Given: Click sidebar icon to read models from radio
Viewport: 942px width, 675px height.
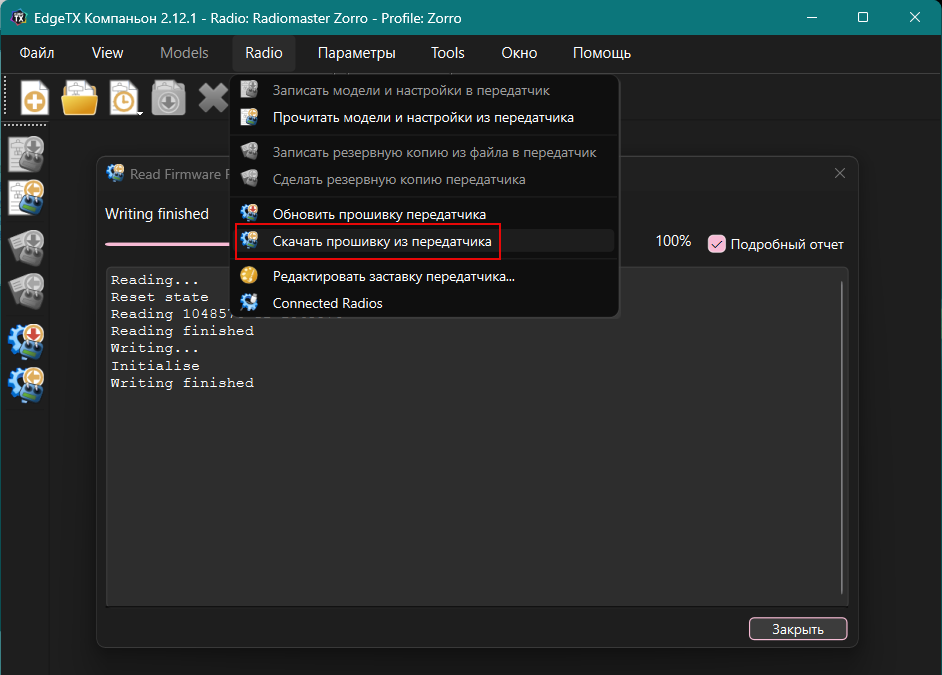Looking at the screenshot, I should 26,198.
